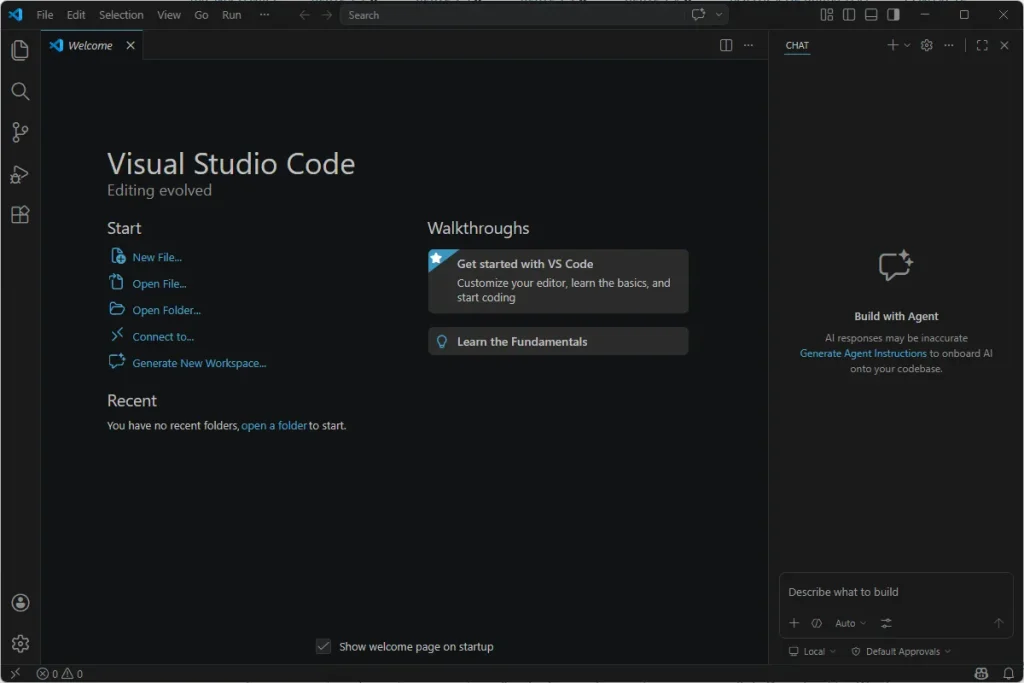Open the Explorer view in activity bar
This screenshot has height=683, width=1024.
point(20,50)
